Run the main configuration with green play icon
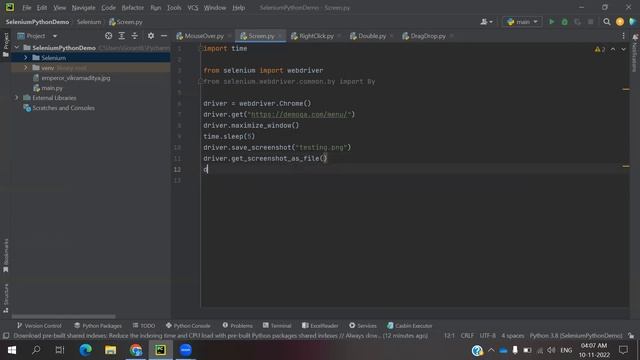 (551, 22)
